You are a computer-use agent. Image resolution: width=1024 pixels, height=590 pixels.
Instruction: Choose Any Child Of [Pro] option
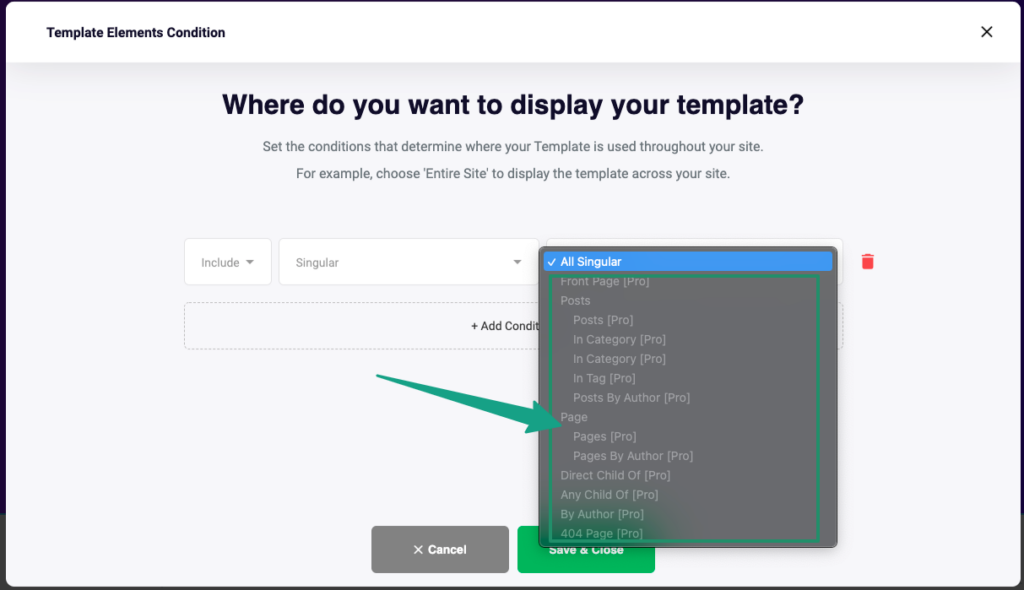pos(609,495)
